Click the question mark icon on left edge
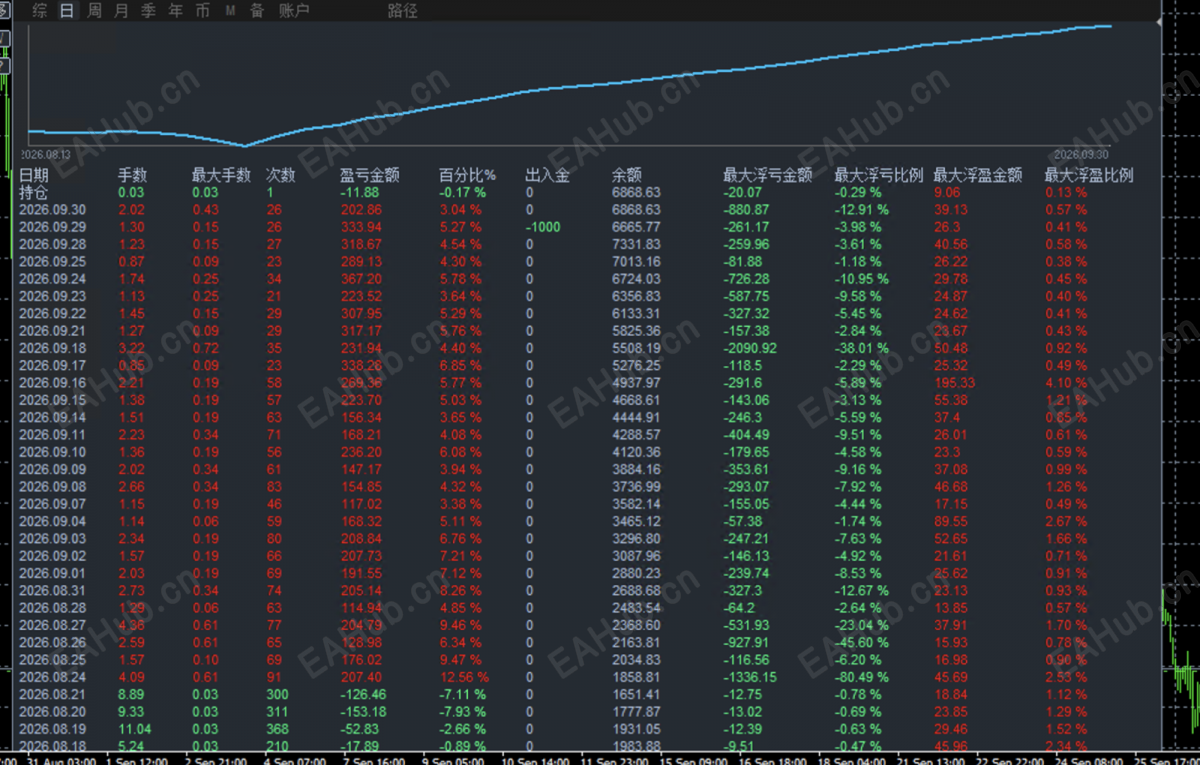 [x=4, y=66]
